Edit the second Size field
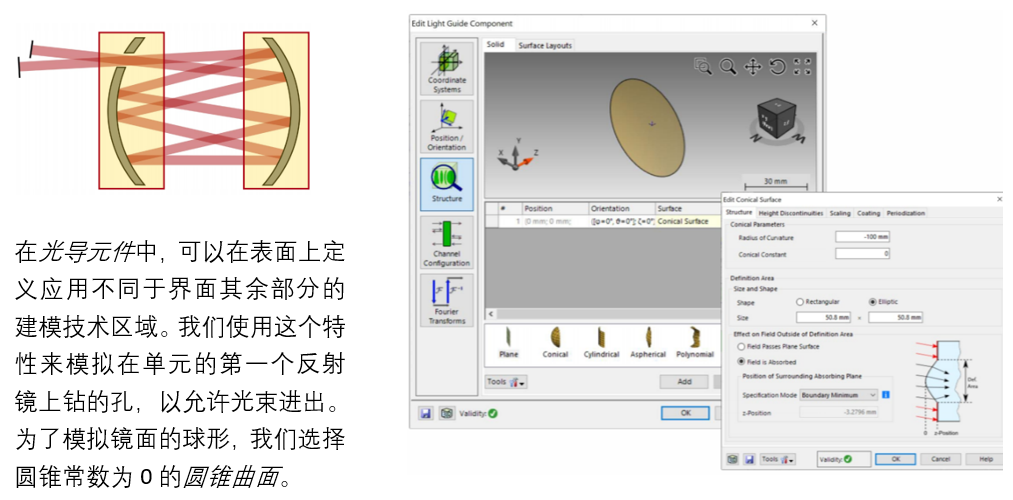Viewport: 1013px width, 500px height. pos(895,317)
